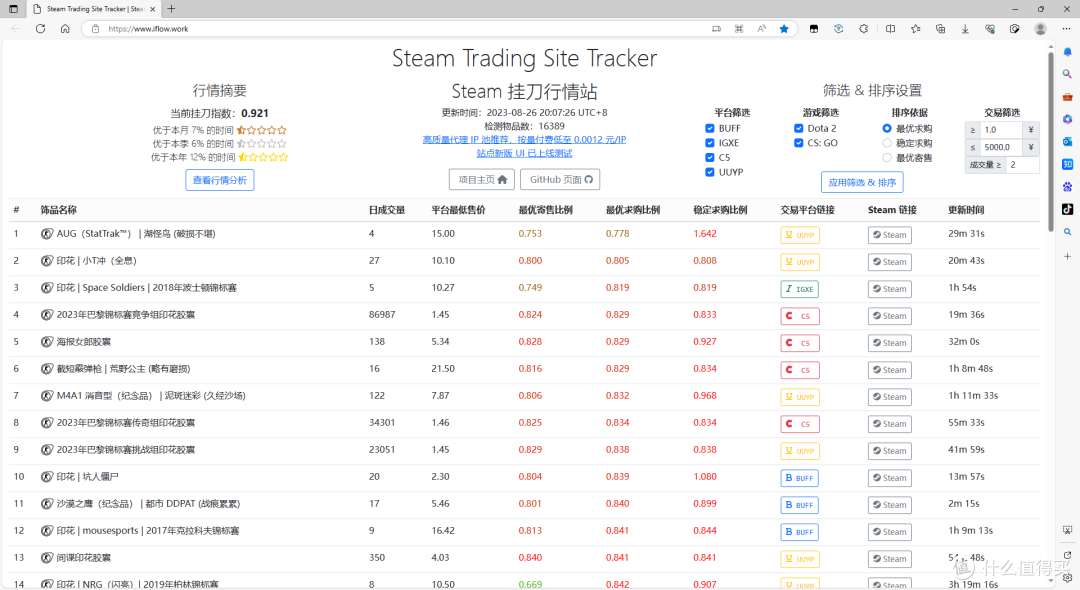Open the sidebar red toolbox icon
This screenshot has height=590, width=1080.
point(1067,96)
